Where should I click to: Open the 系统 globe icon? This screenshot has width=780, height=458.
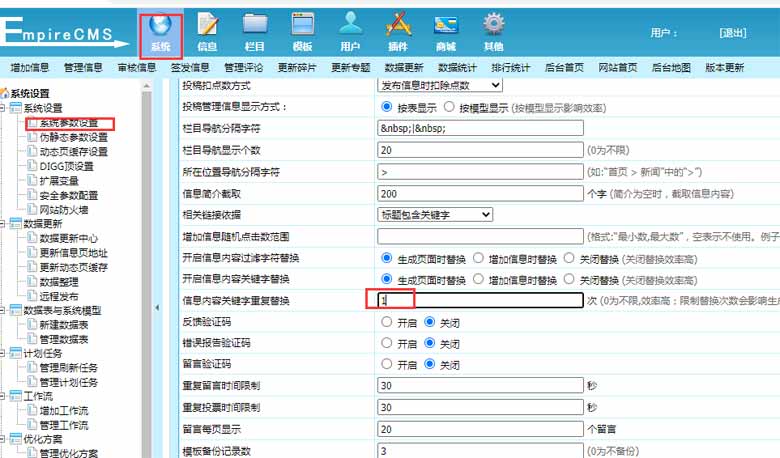(160, 25)
